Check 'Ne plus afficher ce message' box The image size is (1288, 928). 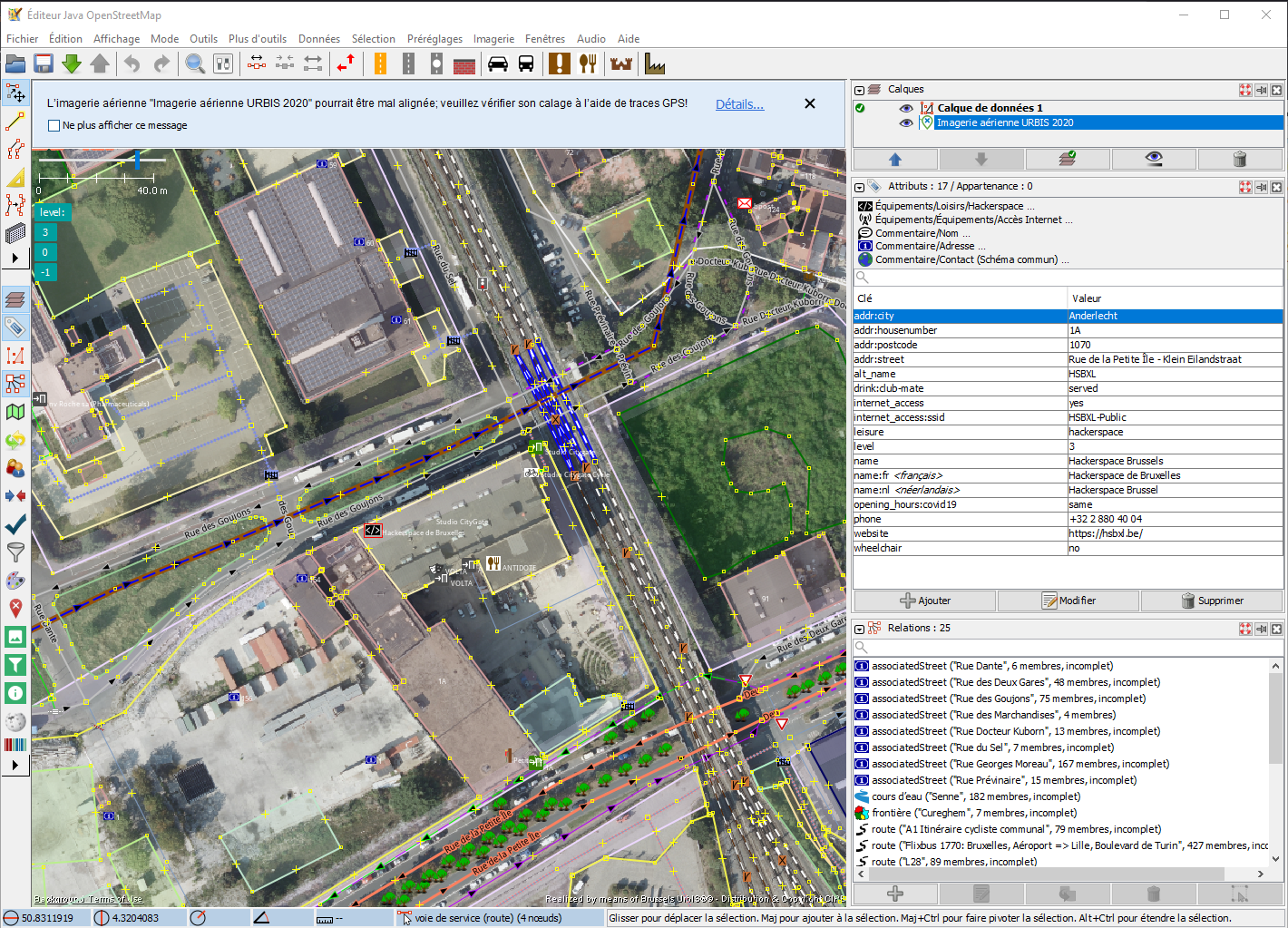pyautogui.click(x=54, y=125)
